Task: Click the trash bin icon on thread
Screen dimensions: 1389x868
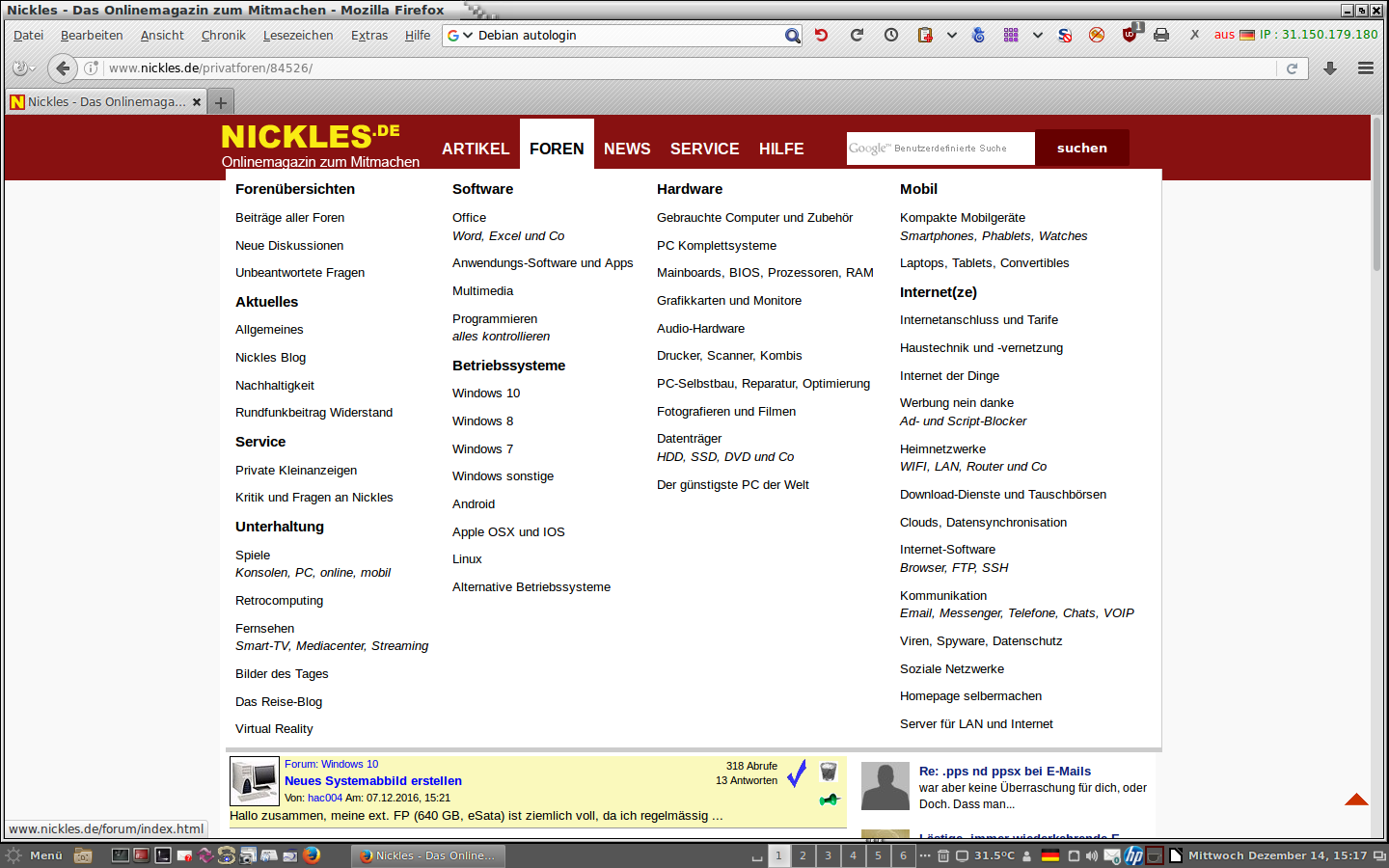Action: pyautogui.click(x=829, y=772)
